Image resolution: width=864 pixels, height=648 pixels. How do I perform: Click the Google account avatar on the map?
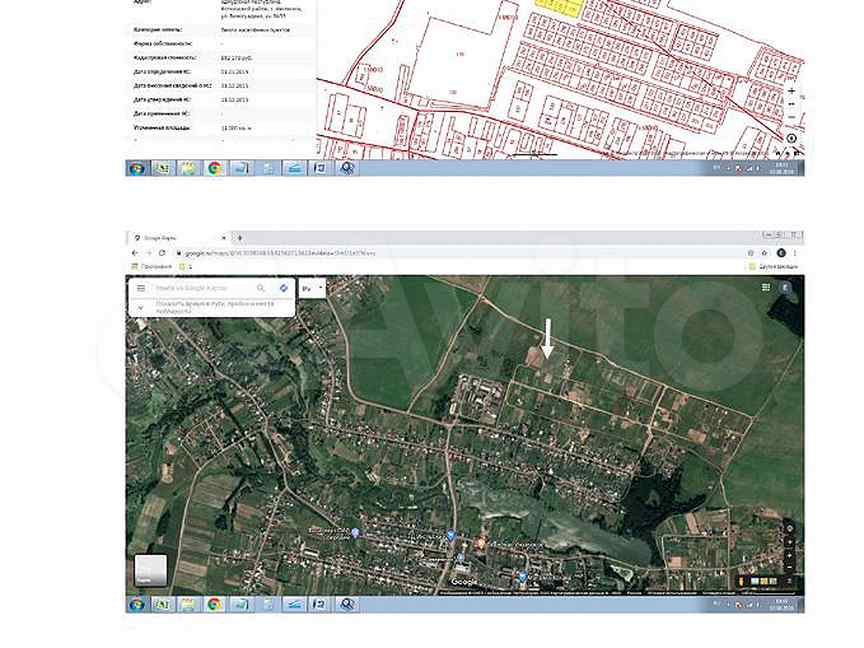tap(786, 288)
